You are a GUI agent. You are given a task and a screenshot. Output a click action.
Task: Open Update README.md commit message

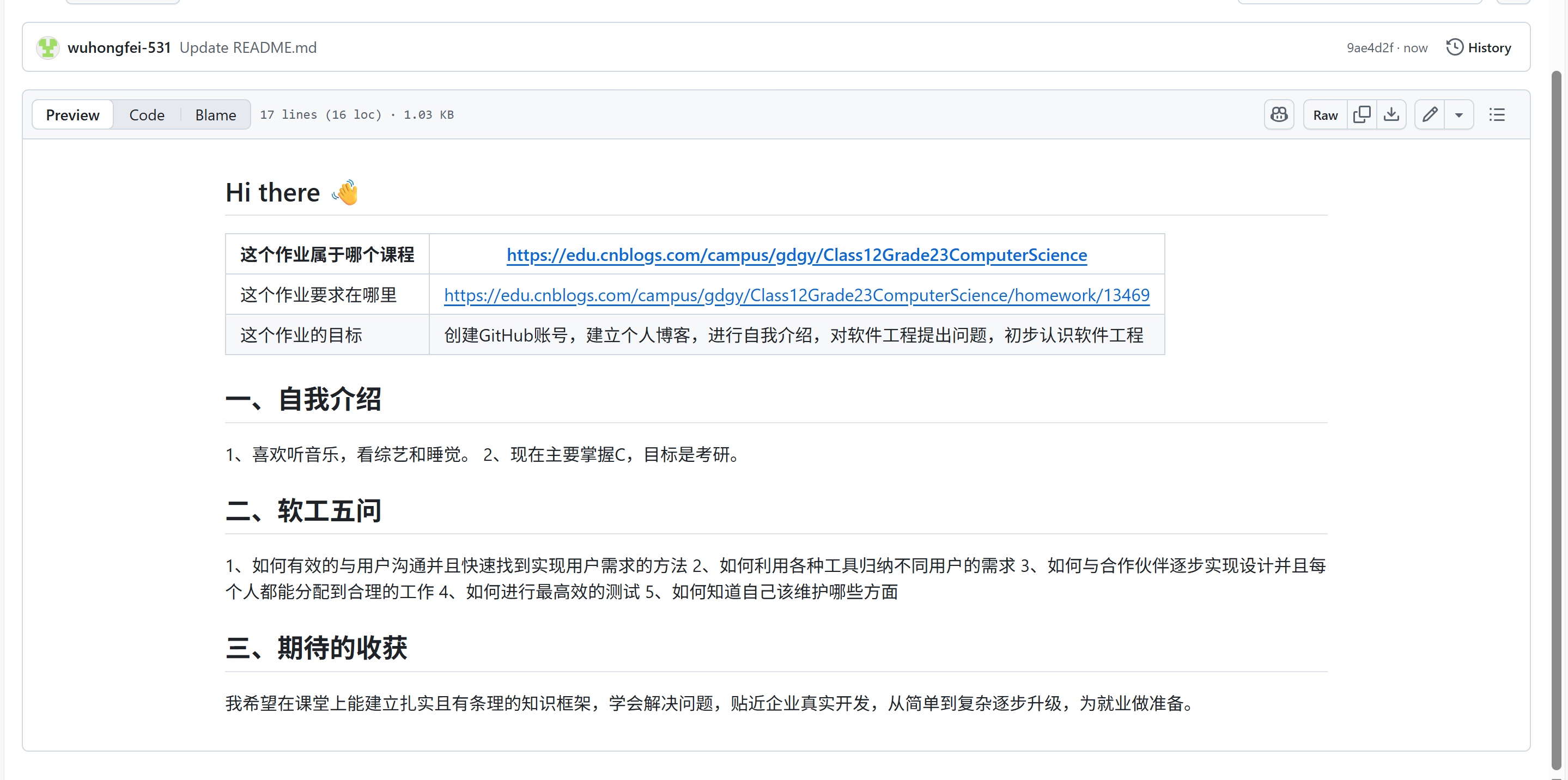tap(248, 47)
